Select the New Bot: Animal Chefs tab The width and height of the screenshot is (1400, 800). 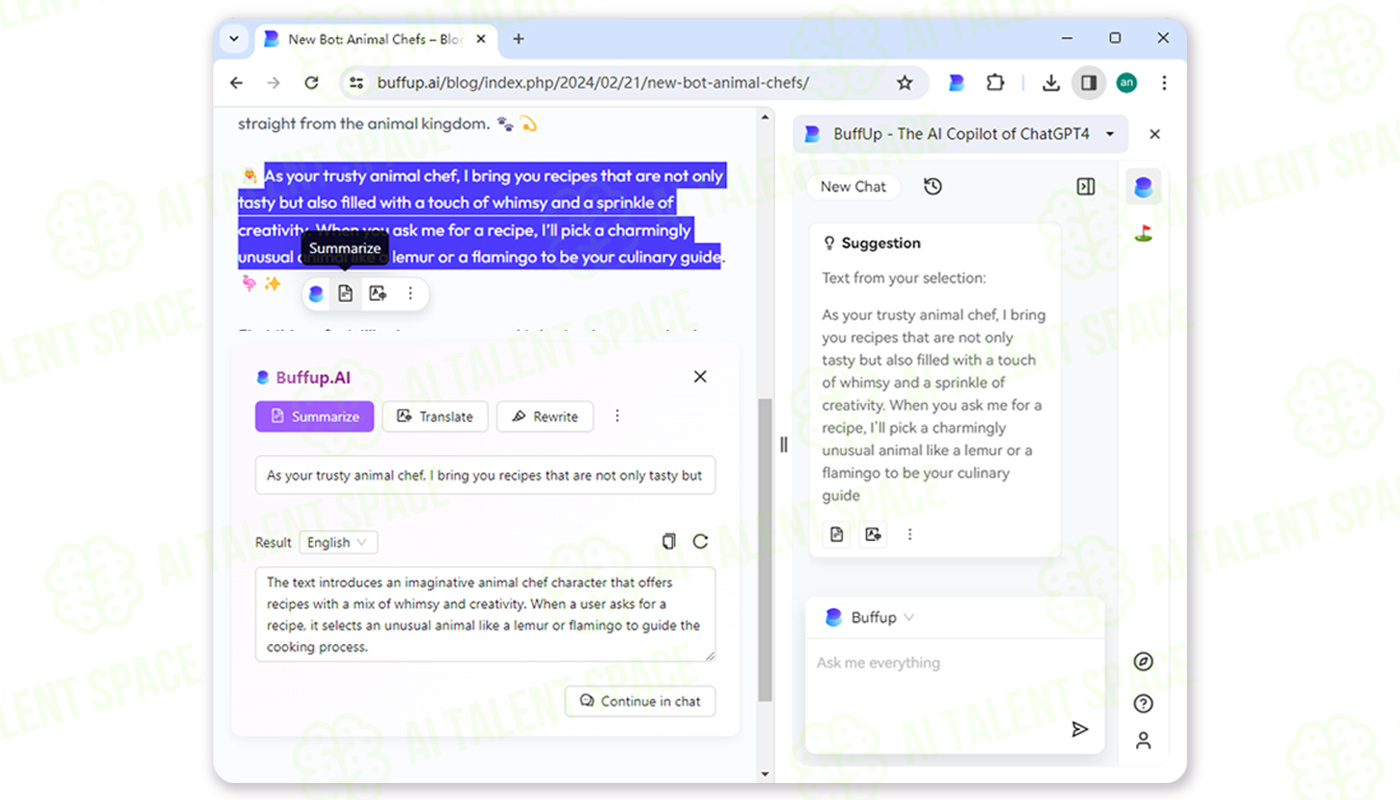click(x=377, y=39)
